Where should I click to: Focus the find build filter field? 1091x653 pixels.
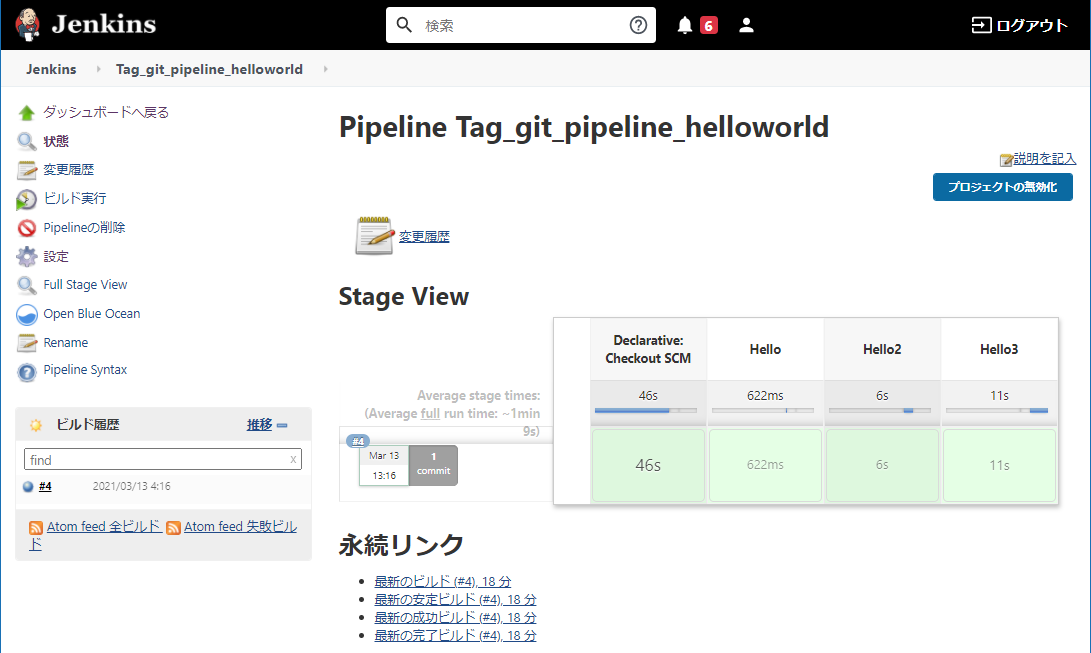tap(163, 460)
